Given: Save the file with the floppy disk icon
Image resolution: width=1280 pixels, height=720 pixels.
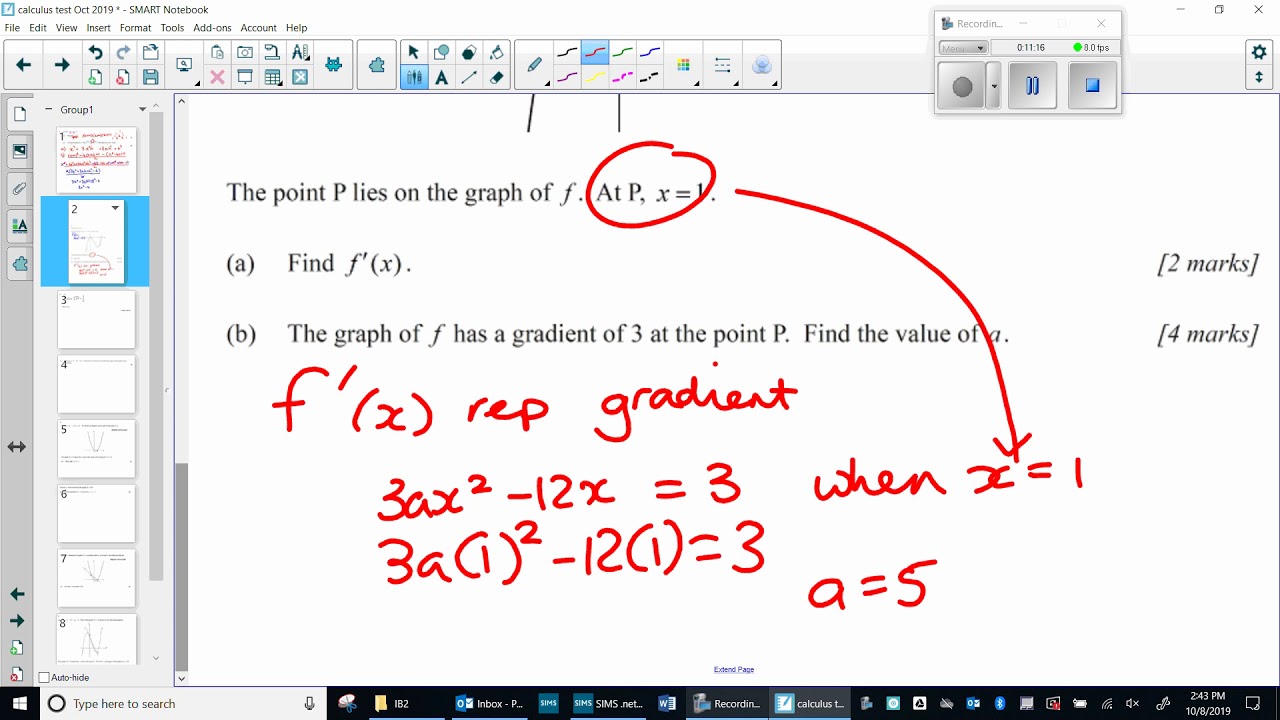Looking at the screenshot, I should 150,77.
